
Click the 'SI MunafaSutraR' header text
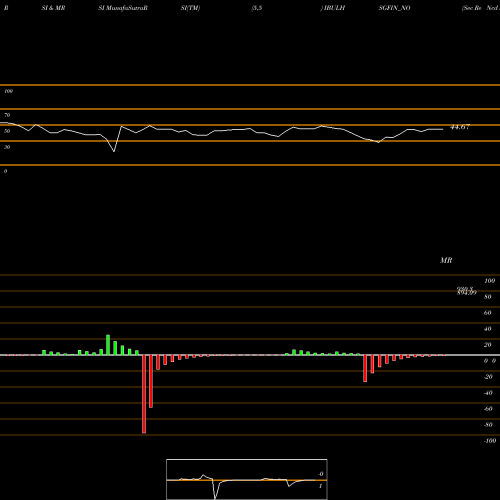coord(123,8)
